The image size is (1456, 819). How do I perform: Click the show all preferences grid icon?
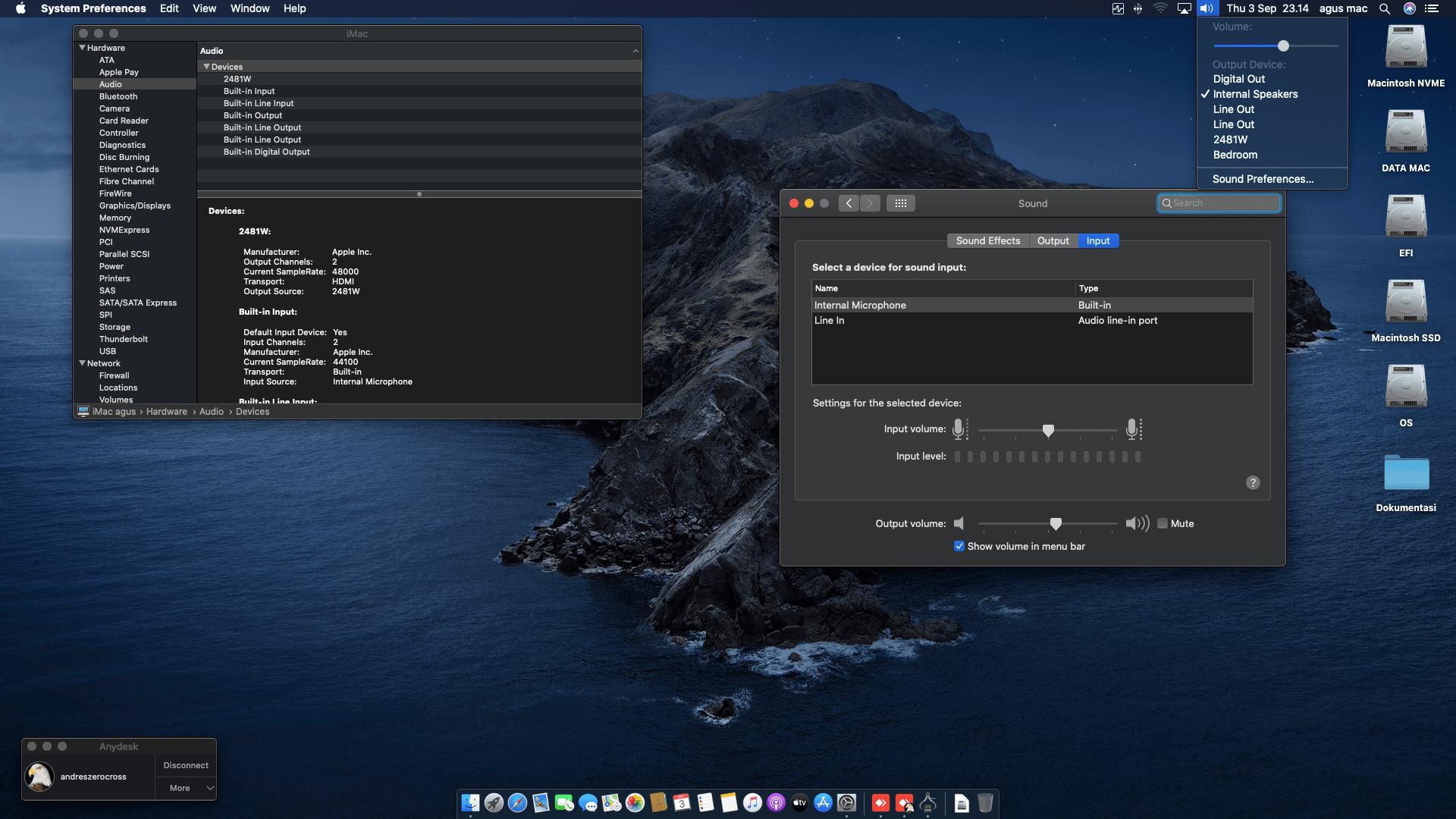click(x=900, y=203)
